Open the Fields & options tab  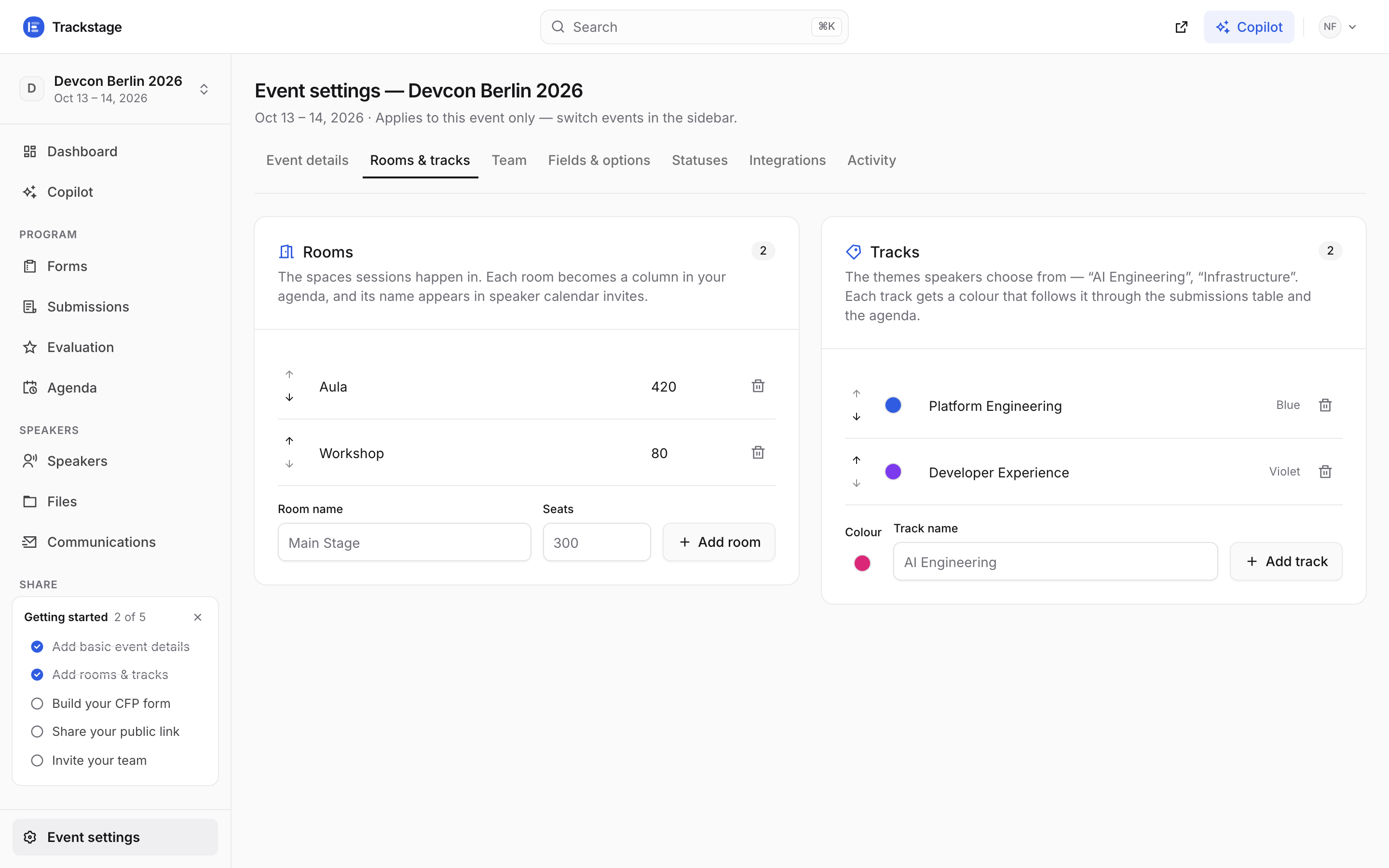click(x=599, y=160)
